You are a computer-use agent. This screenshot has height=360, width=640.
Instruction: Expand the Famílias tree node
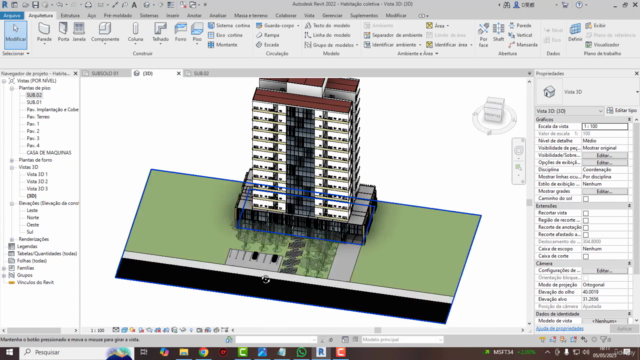(4, 268)
